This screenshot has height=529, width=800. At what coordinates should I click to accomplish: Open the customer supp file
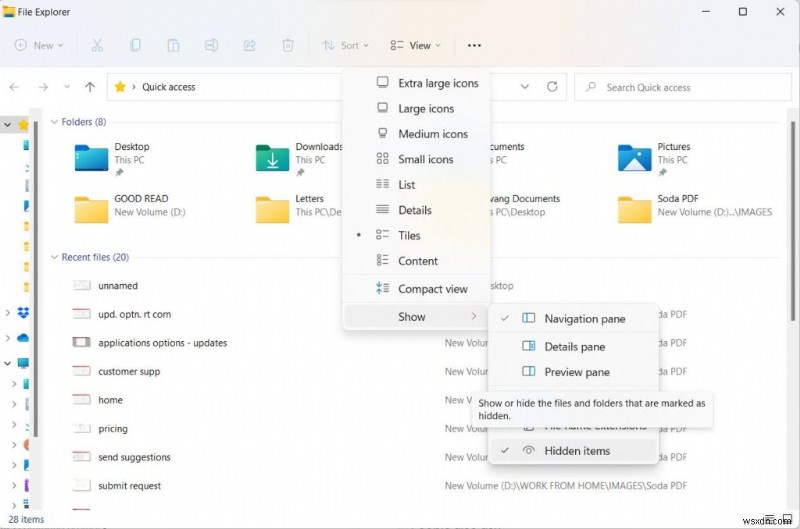129,371
